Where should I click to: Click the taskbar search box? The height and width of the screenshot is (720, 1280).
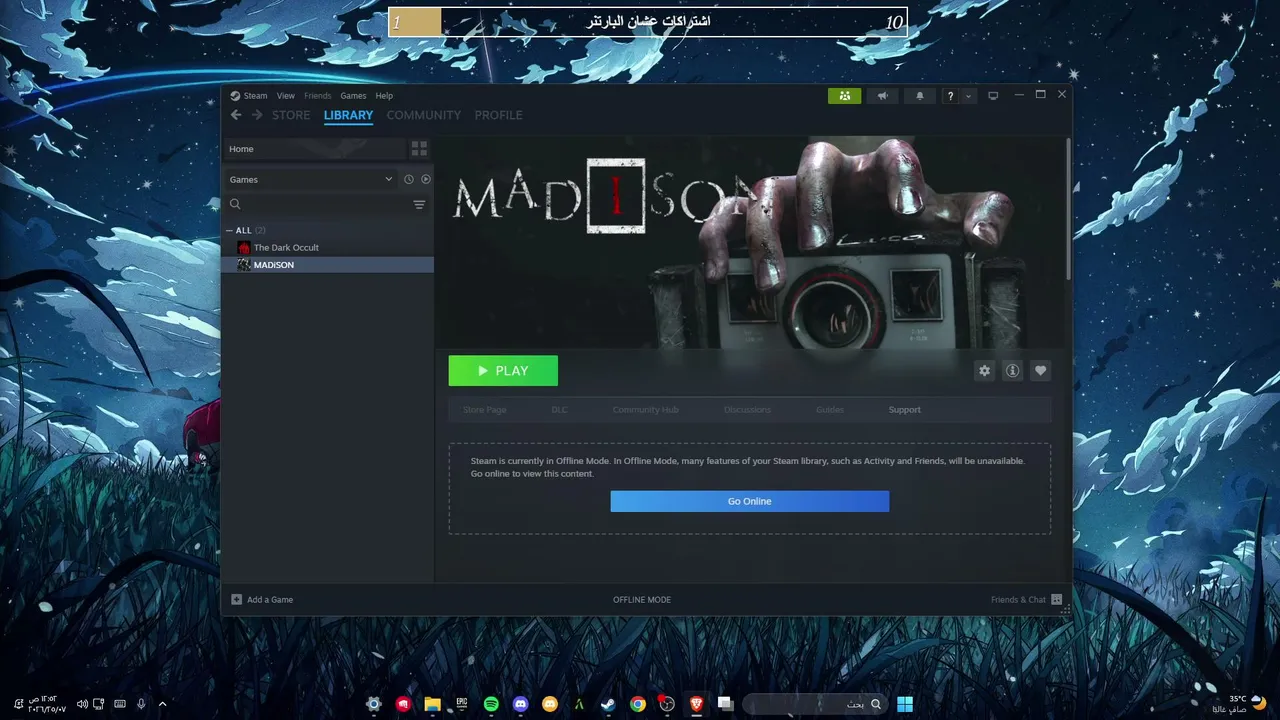[x=817, y=704]
